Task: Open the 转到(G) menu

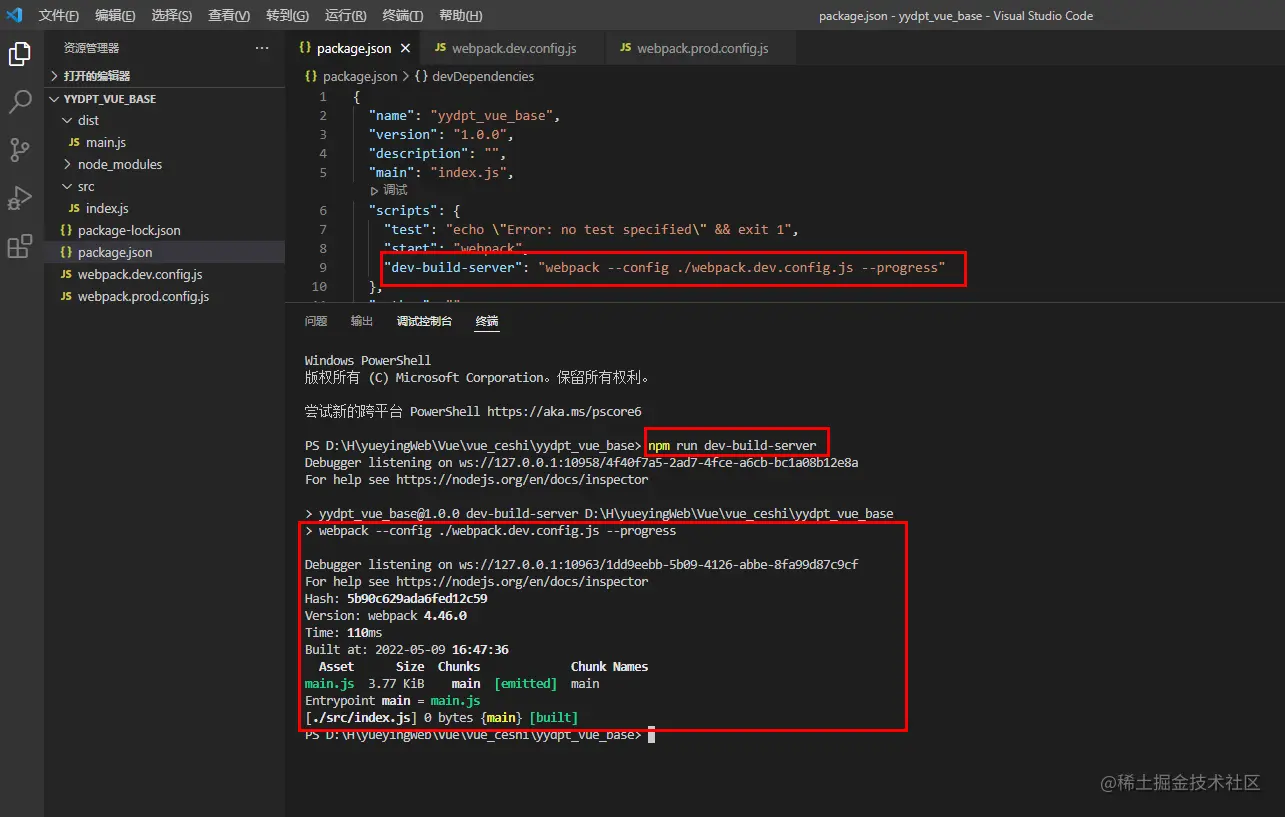Action: pyautogui.click(x=288, y=16)
